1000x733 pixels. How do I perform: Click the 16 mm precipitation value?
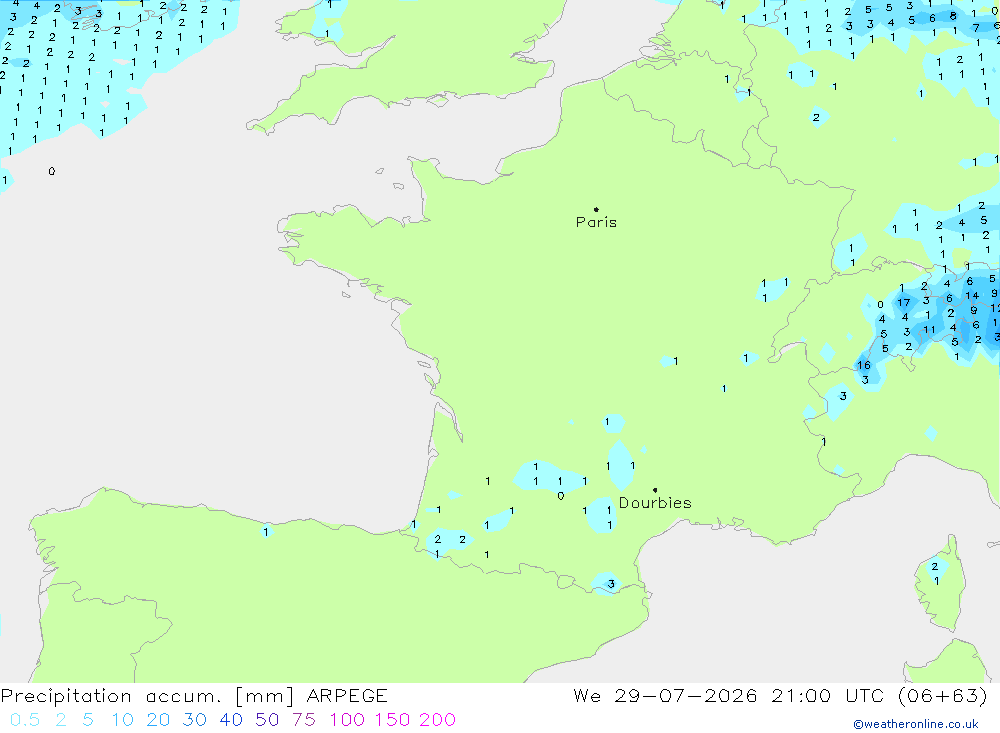coord(864,366)
